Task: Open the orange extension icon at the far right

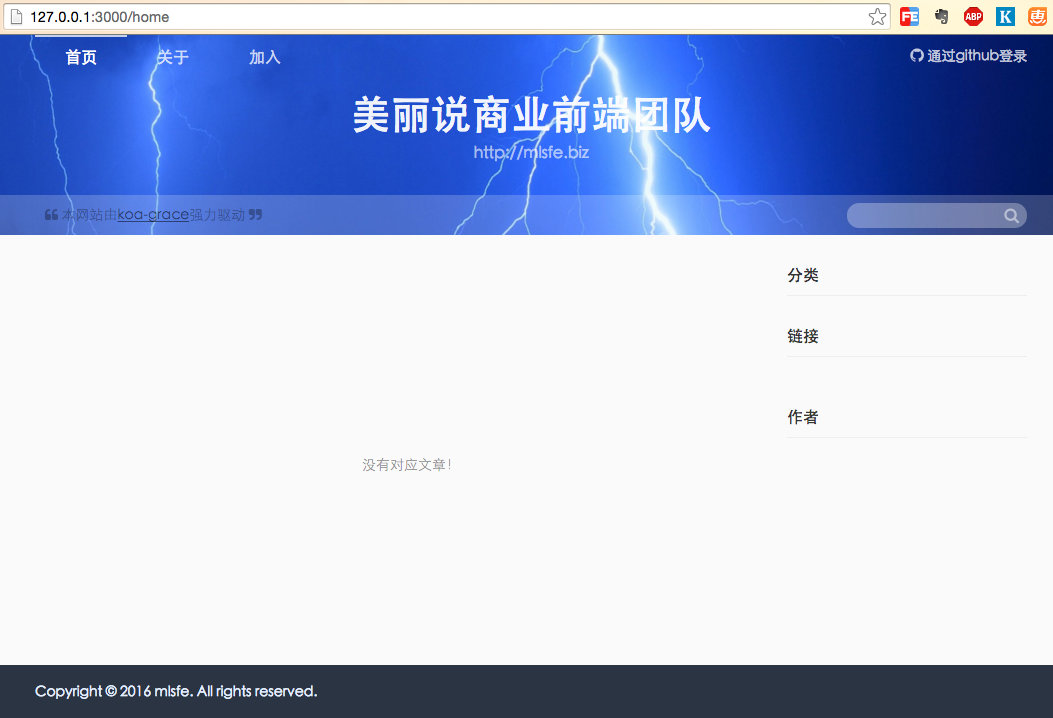Action: click(x=1037, y=17)
